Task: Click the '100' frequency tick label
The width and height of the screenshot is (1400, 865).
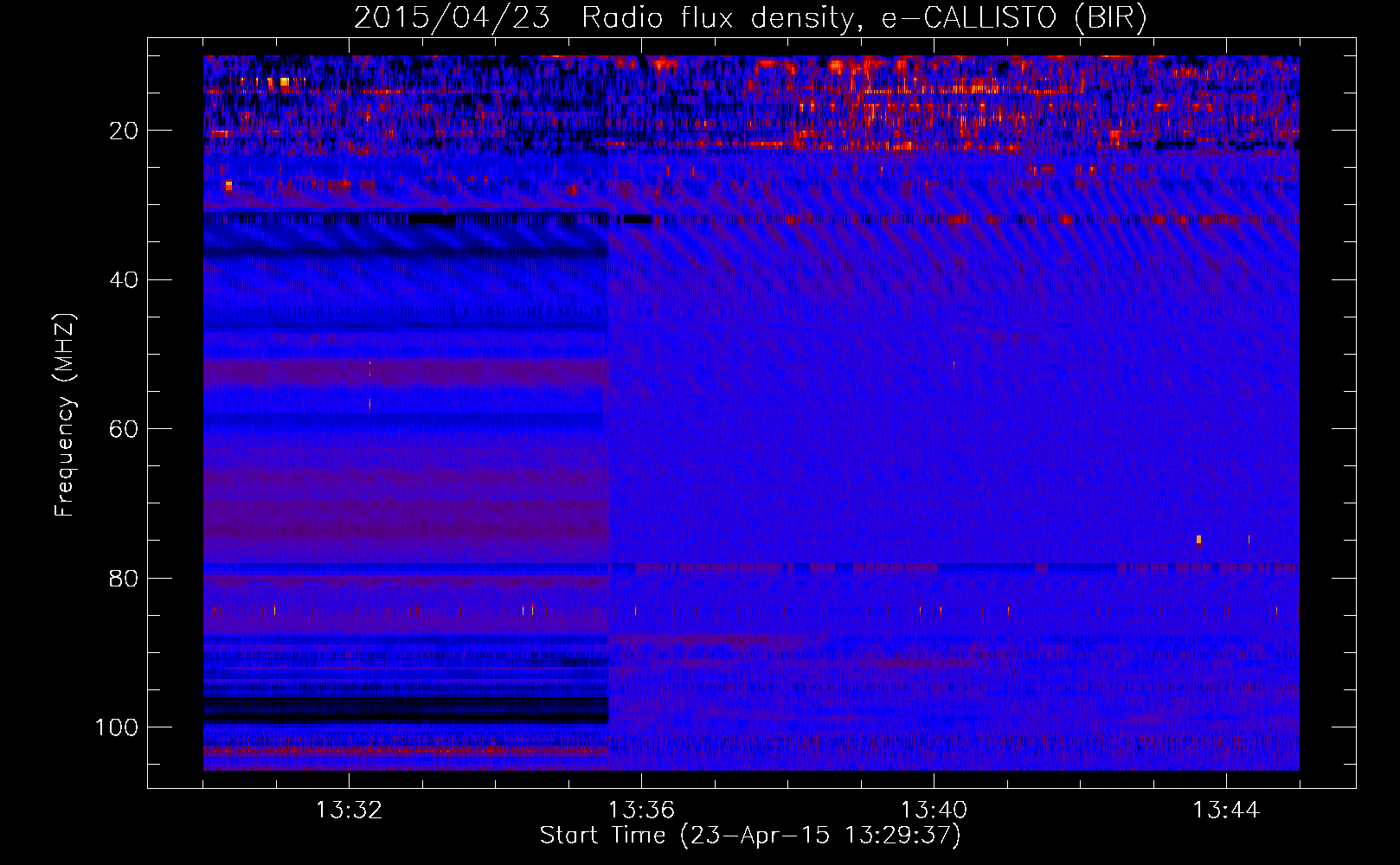Action: click(x=117, y=727)
